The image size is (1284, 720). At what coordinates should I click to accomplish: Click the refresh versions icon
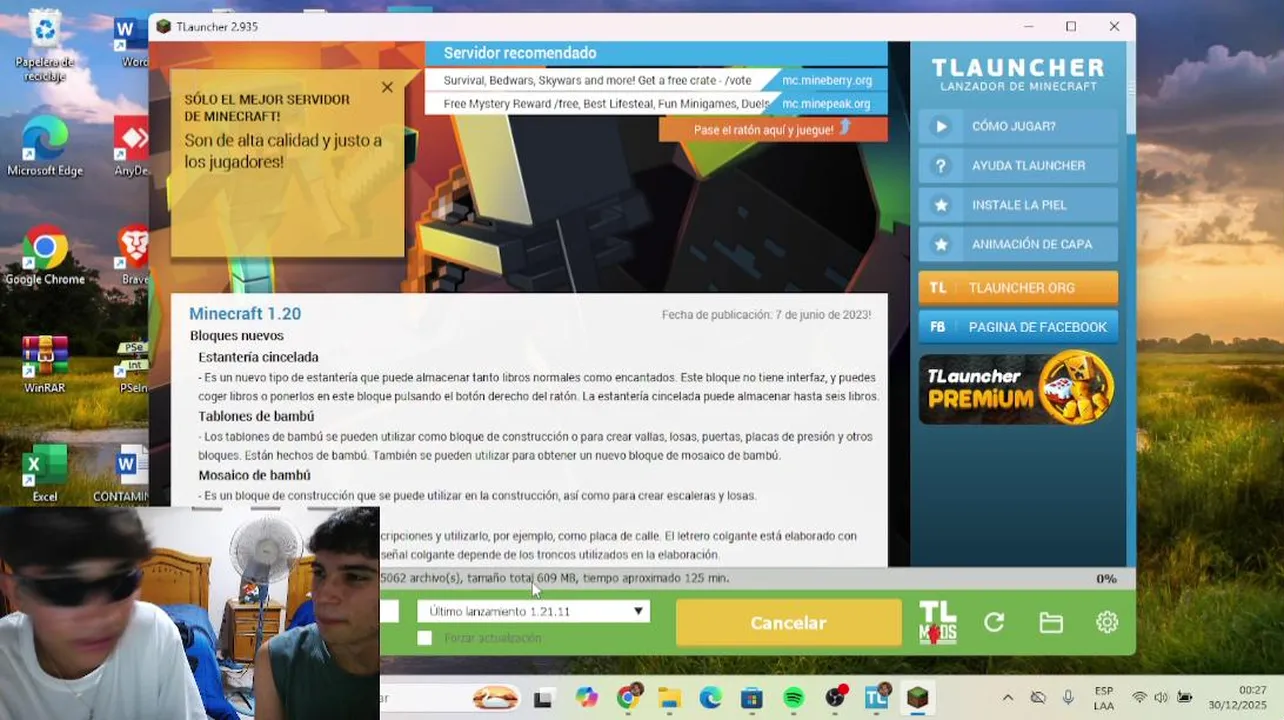pos(994,622)
